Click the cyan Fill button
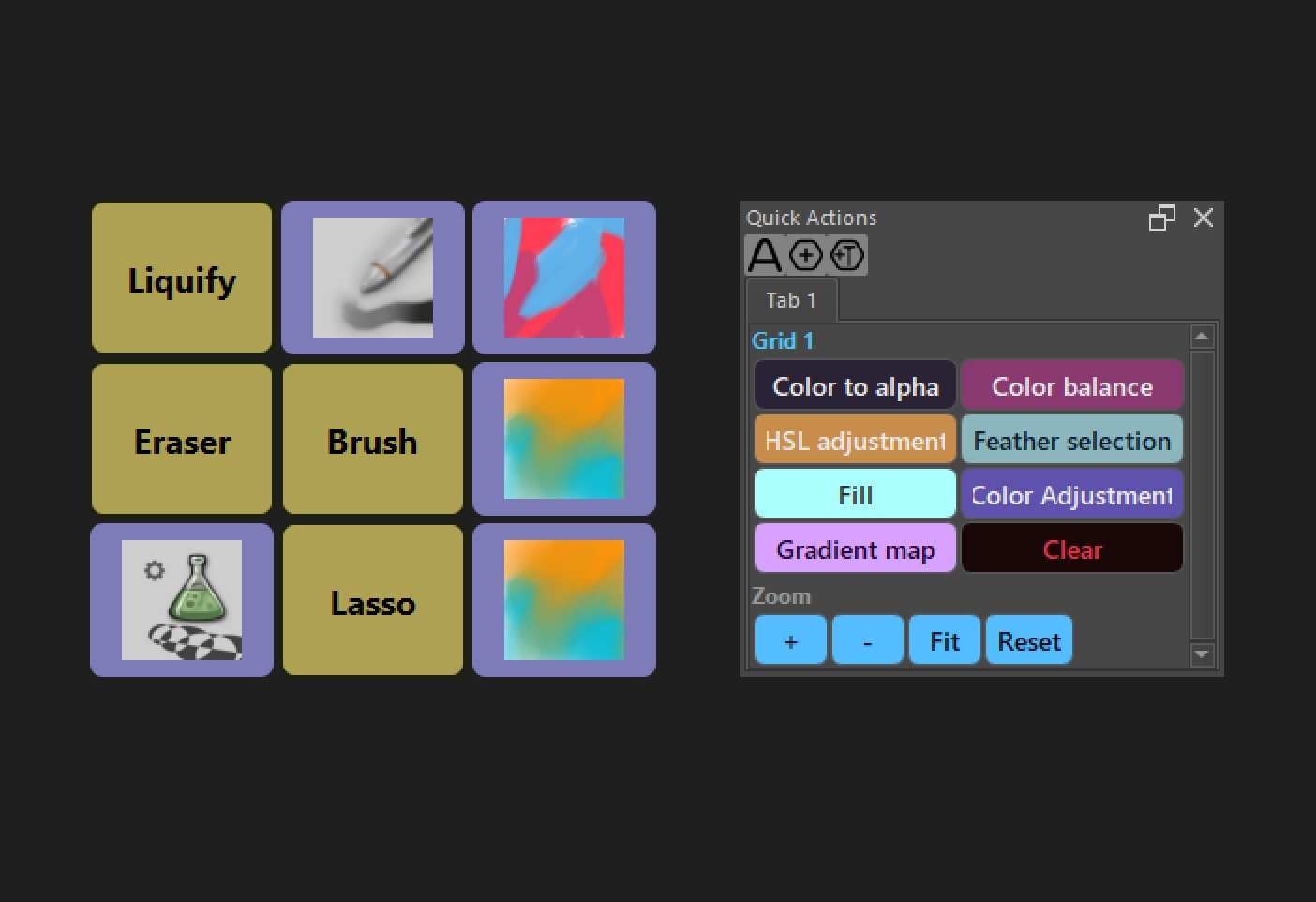This screenshot has width=1316, height=902. click(856, 494)
